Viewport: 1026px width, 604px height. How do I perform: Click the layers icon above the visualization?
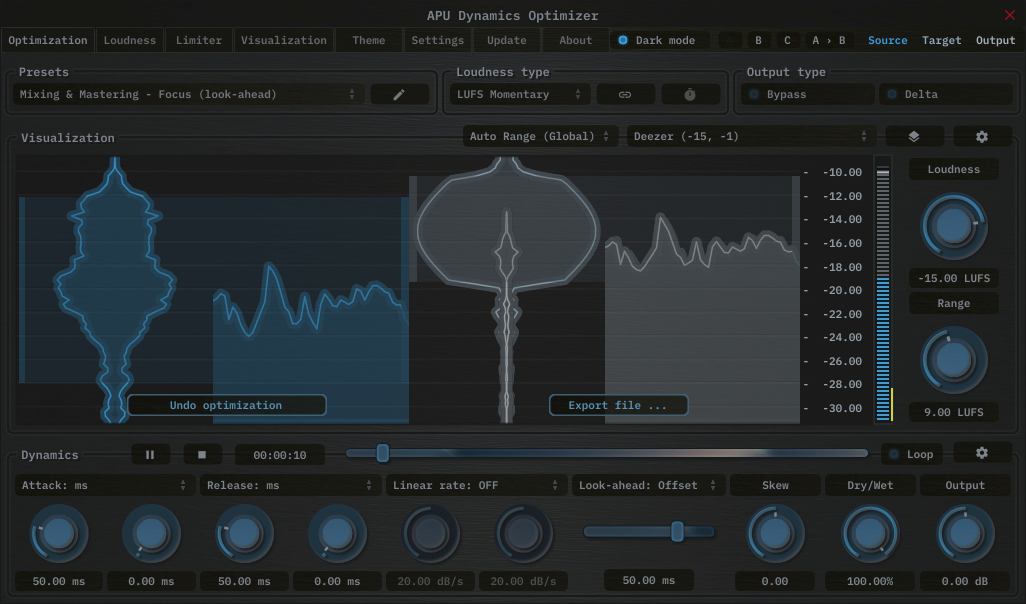[x=914, y=136]
